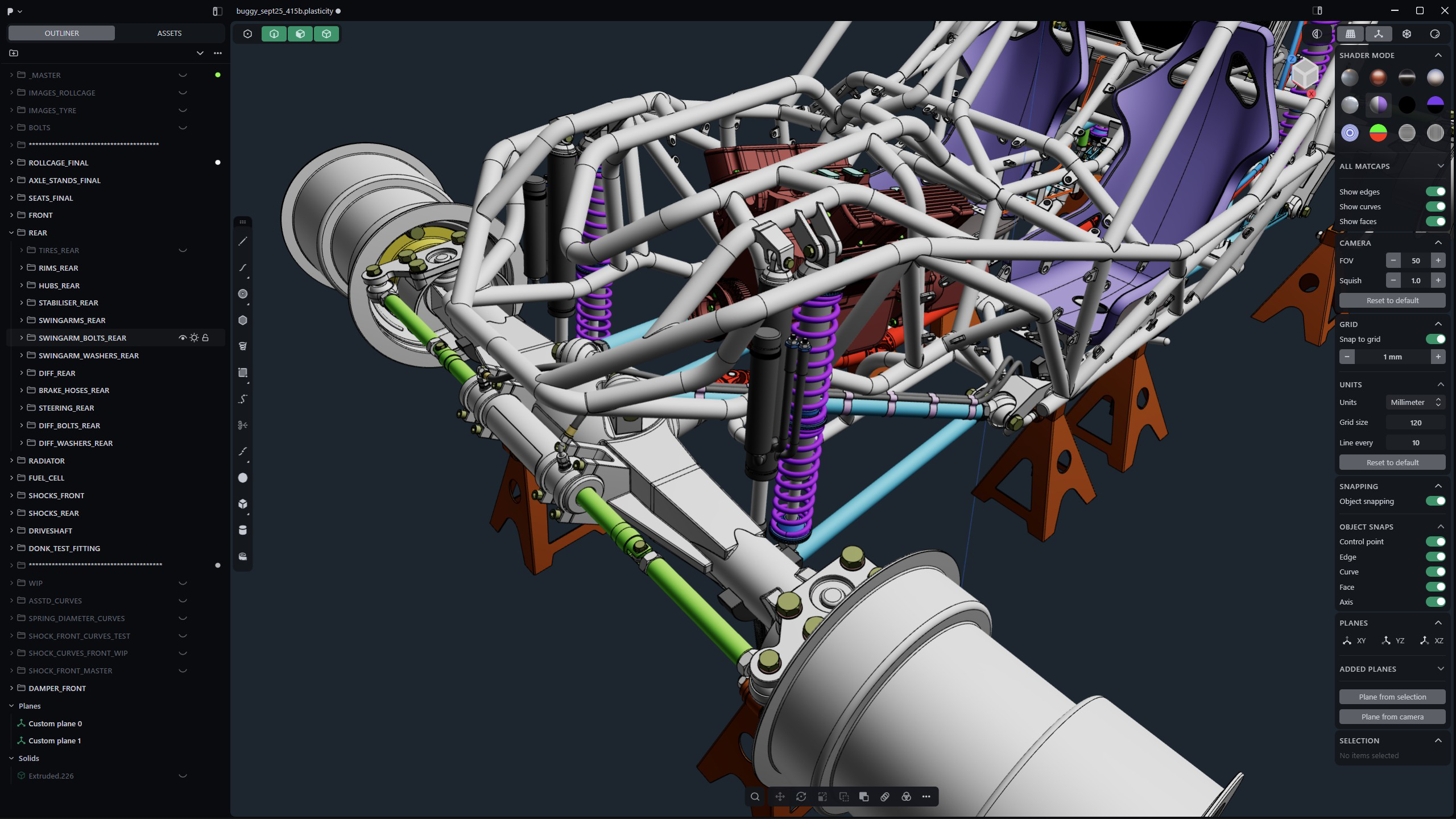This screenshot has height=819, width=1456.
Task: Click the search icon in the bottom toolbar
Action: click(755, 797)
